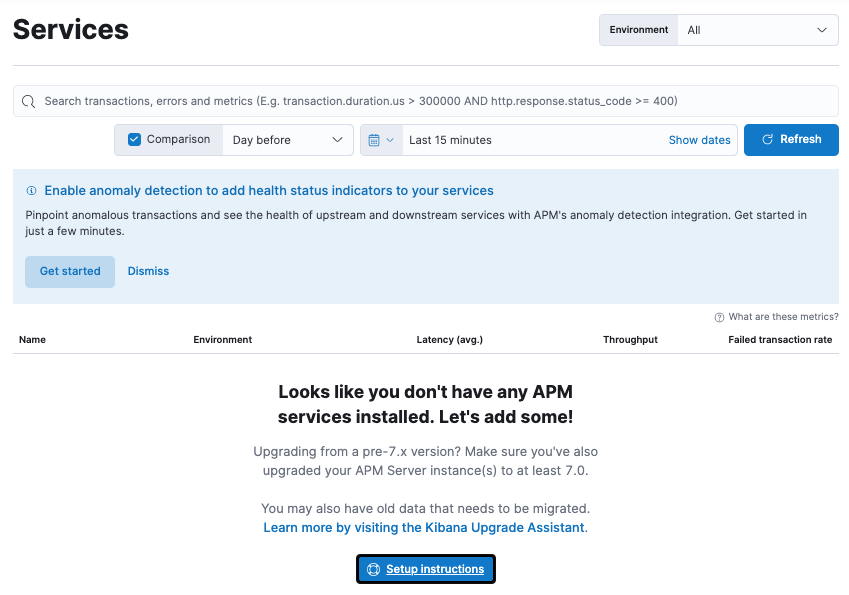
Task: Click Get started for anomaly detection
Action: (x=70, y=271)
